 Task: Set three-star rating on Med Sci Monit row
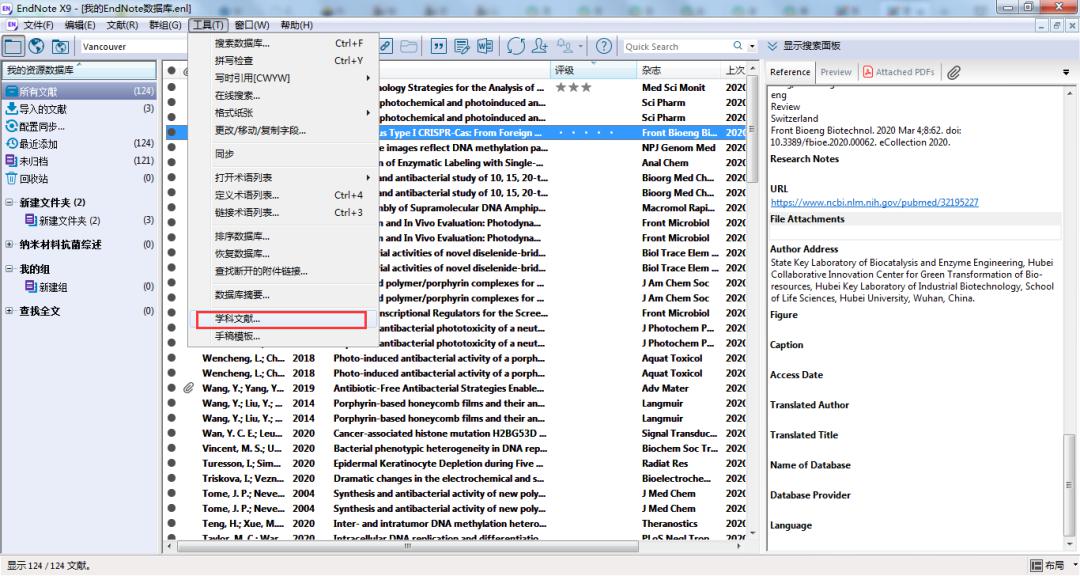point(573,88)
